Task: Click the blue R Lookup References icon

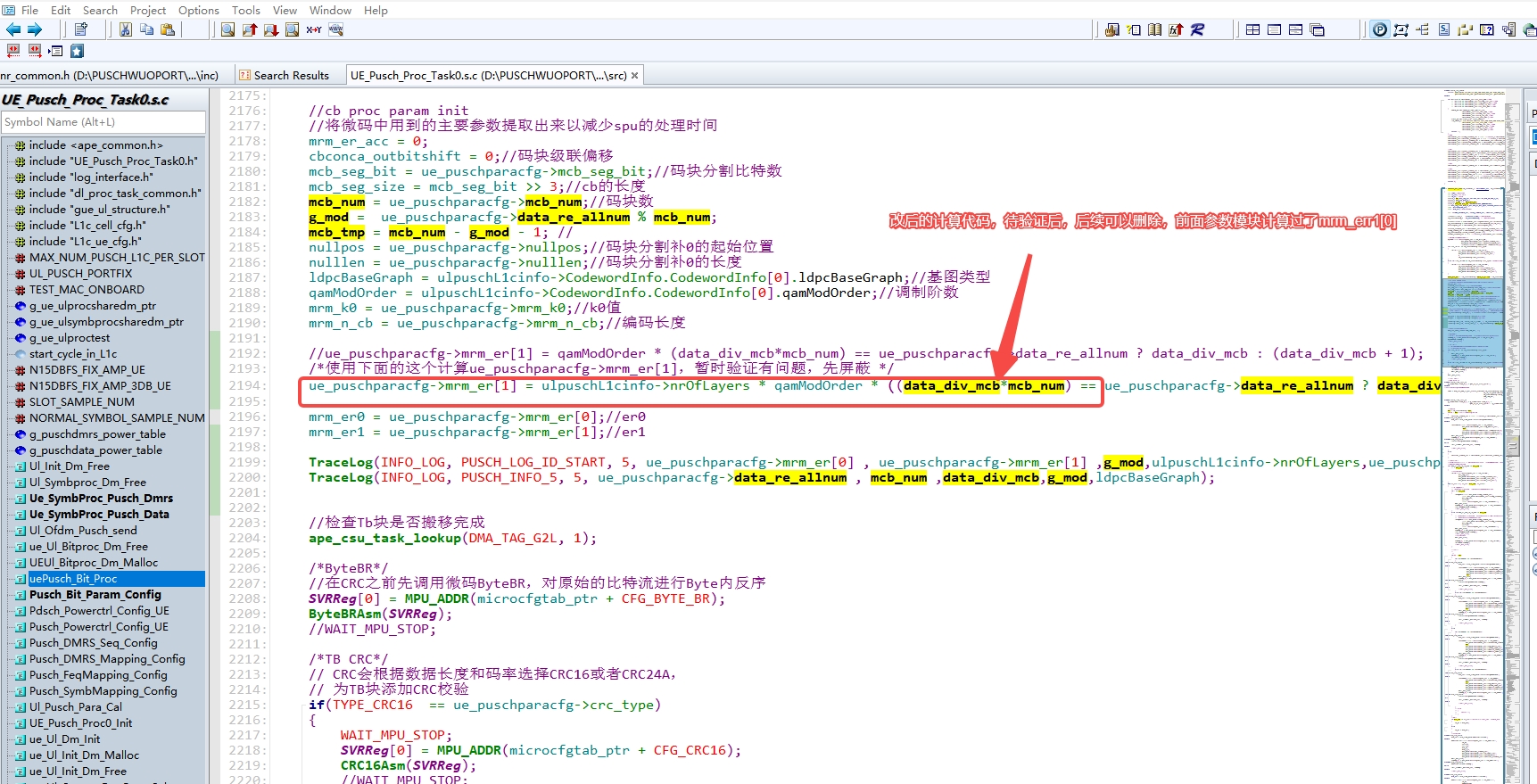Action: [x=1197, y=29]
